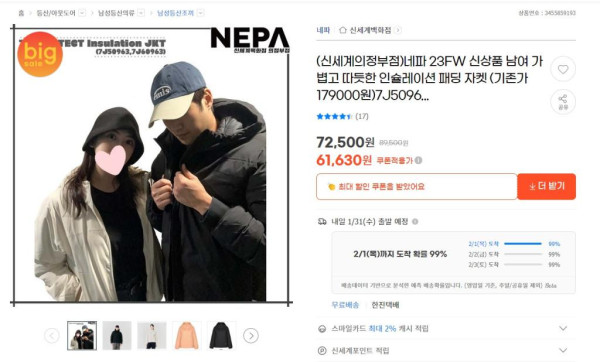Open the 남성등산의류 breadcrumb dropdown
This screenshot has height=362, width=600.
(141, 13)
